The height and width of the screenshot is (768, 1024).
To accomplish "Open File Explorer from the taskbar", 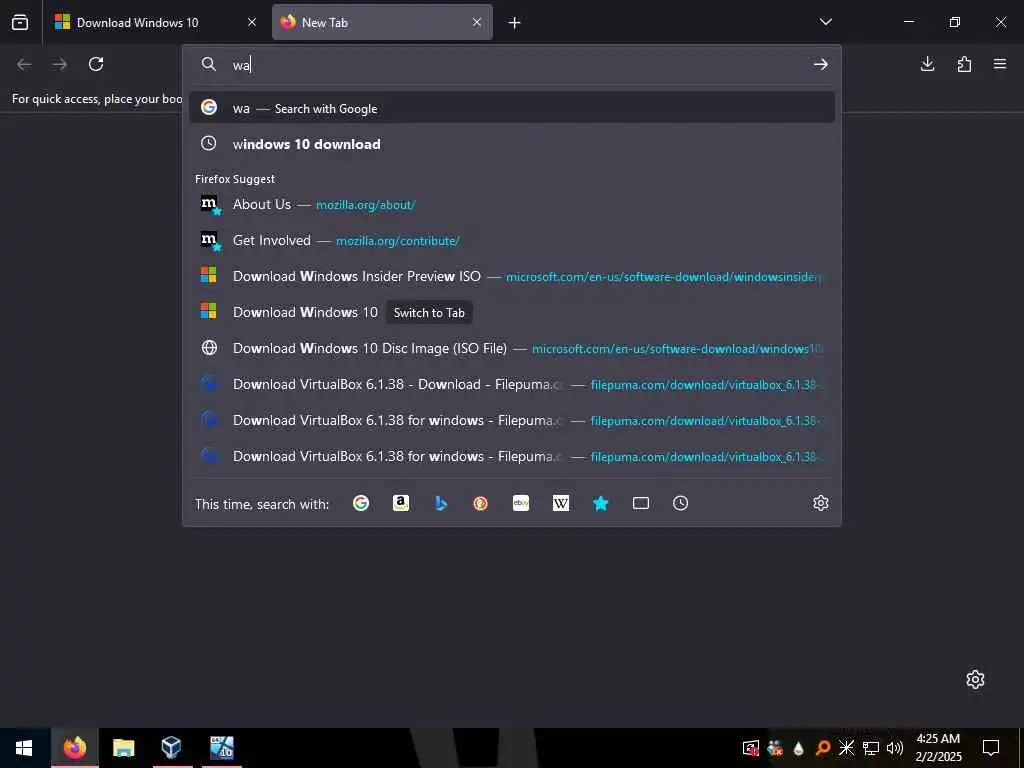I will pos(123,748).
